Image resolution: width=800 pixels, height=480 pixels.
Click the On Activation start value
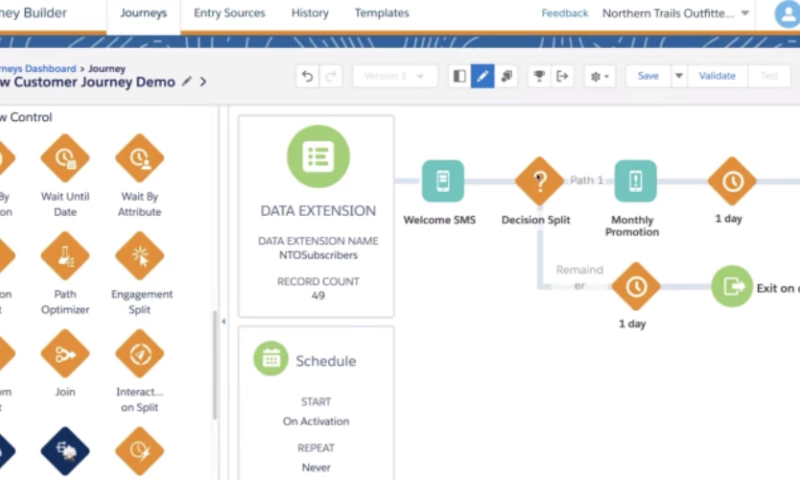316,421
